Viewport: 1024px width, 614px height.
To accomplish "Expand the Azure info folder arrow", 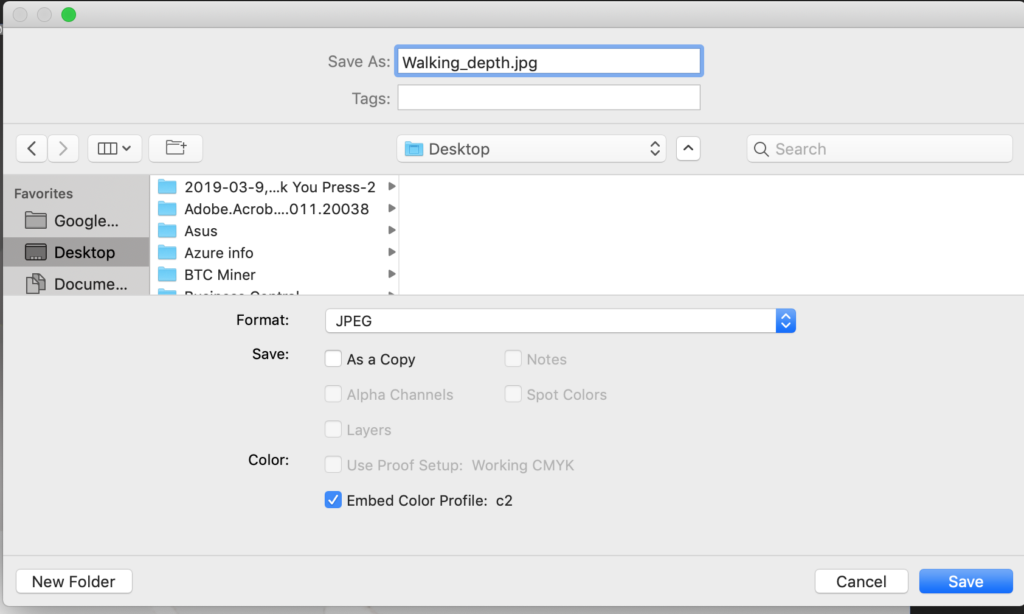I will 391,252.
